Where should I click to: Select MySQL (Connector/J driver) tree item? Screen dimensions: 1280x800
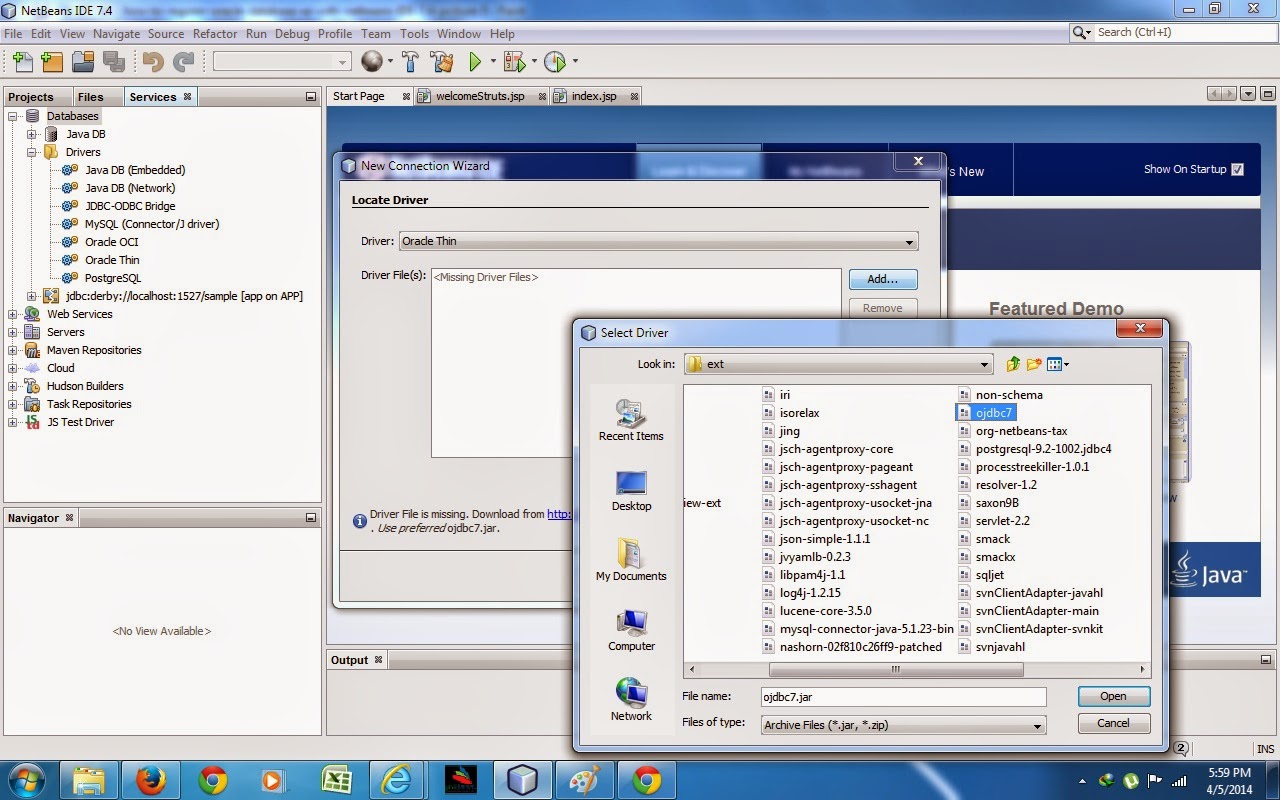(x=152, y=224)
